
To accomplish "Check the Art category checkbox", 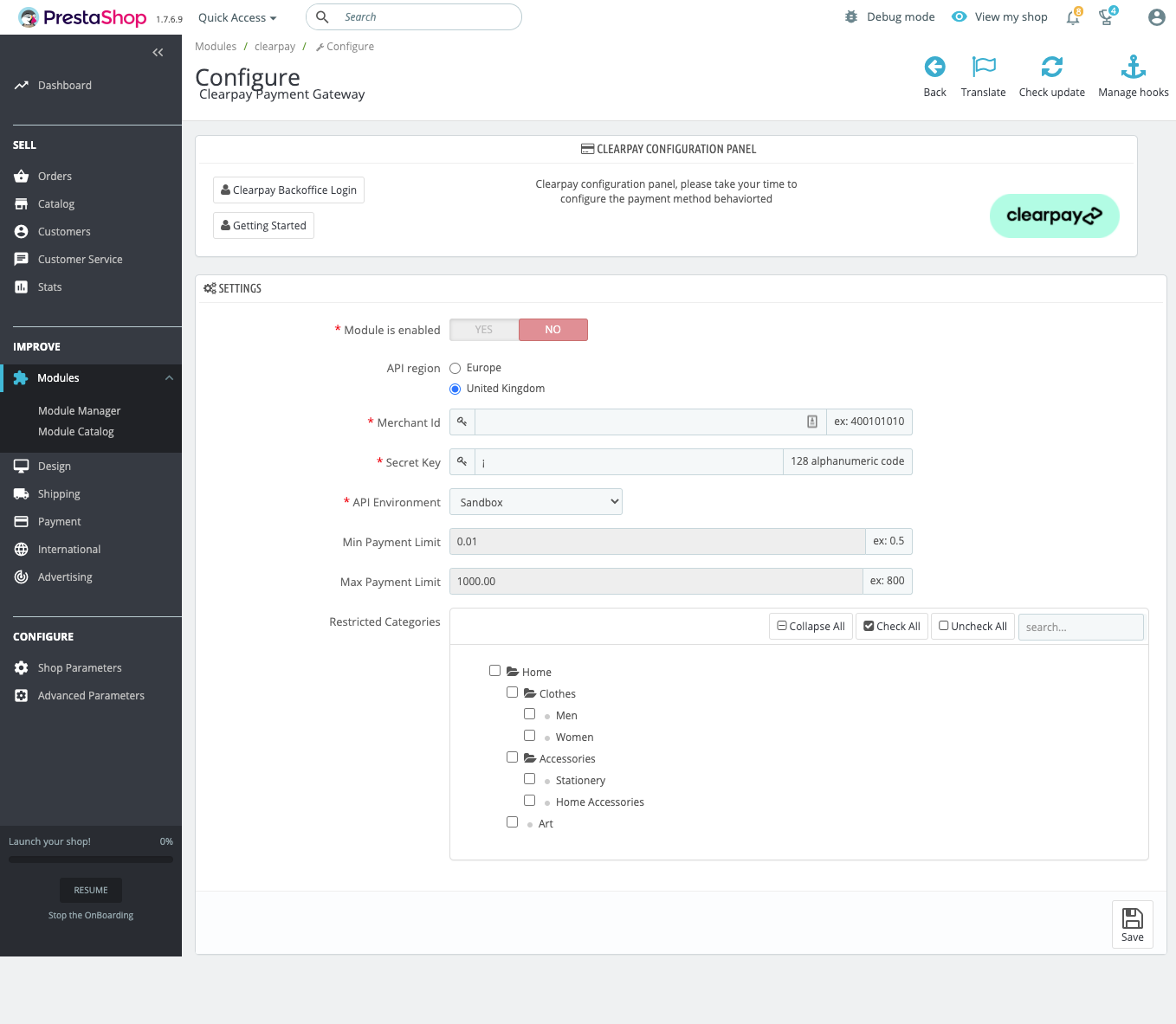I will (x=512, y=821).
